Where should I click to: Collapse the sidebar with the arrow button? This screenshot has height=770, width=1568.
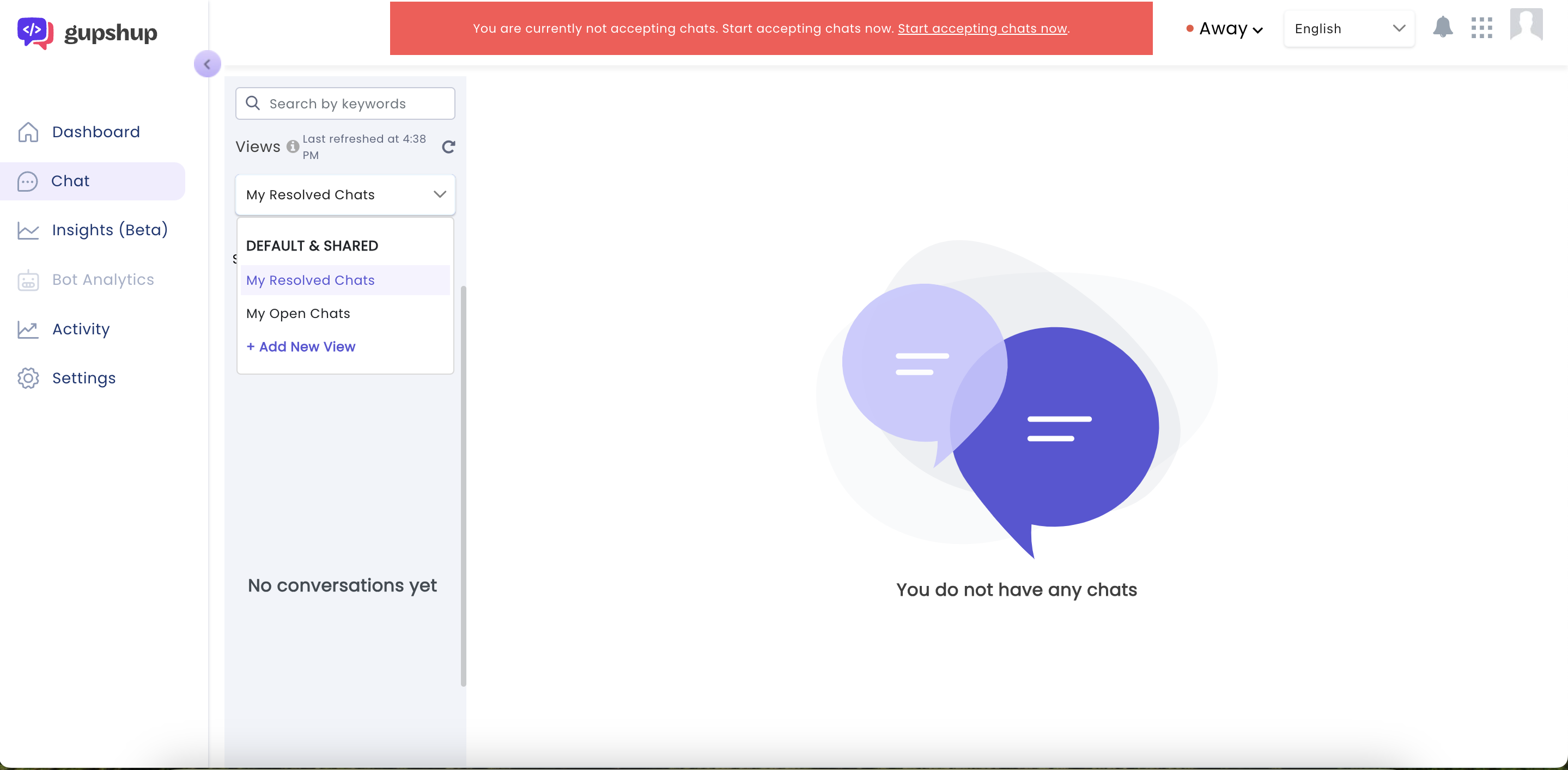tap(207, 64)
